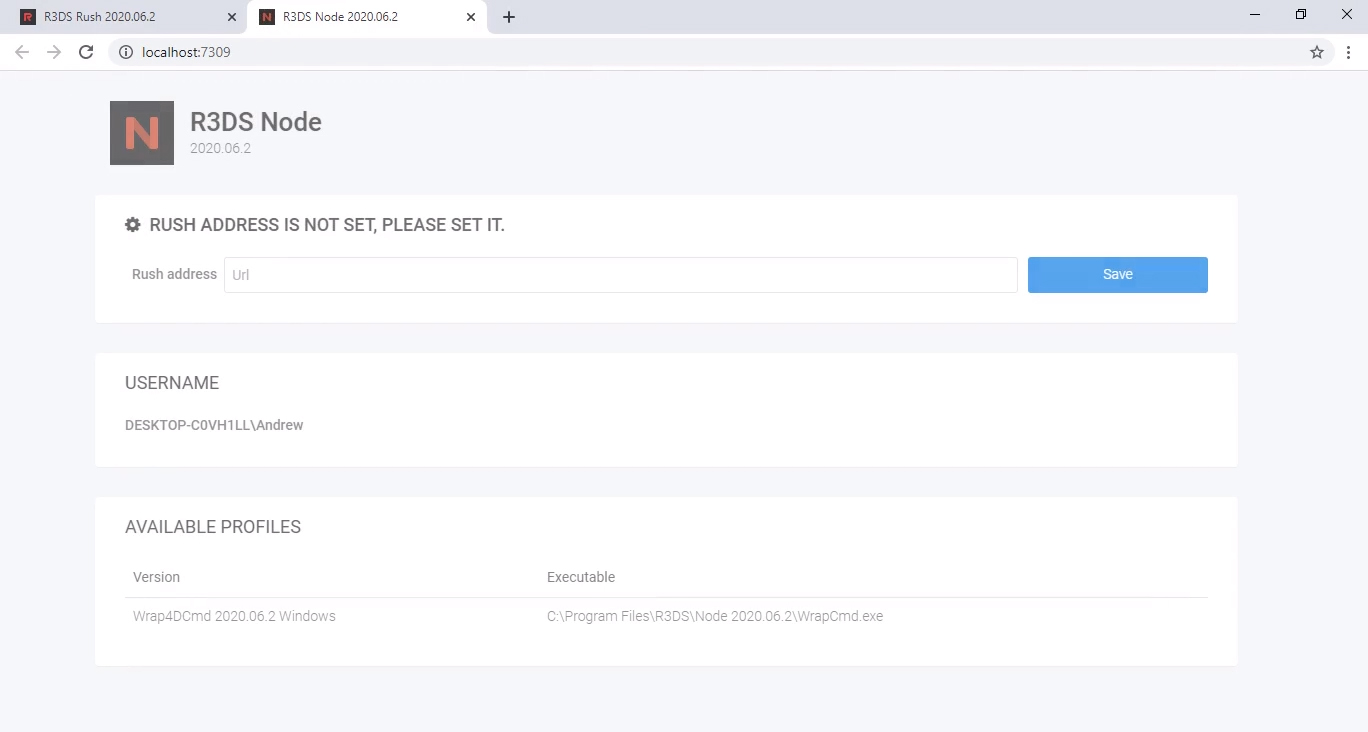The width and height of the screenshot is (1368, 732).
Task: Click the browser forward arrow
Action: coord(54,52)
